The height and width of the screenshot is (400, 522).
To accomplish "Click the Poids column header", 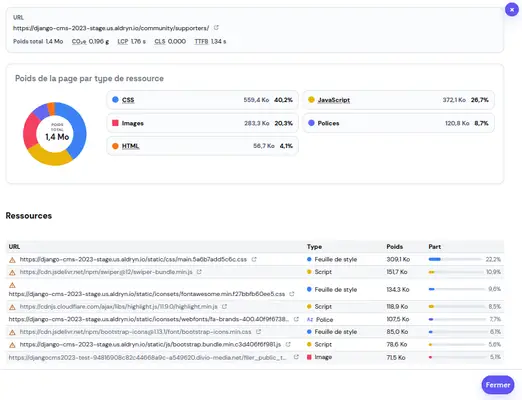I will click(395, 247).
